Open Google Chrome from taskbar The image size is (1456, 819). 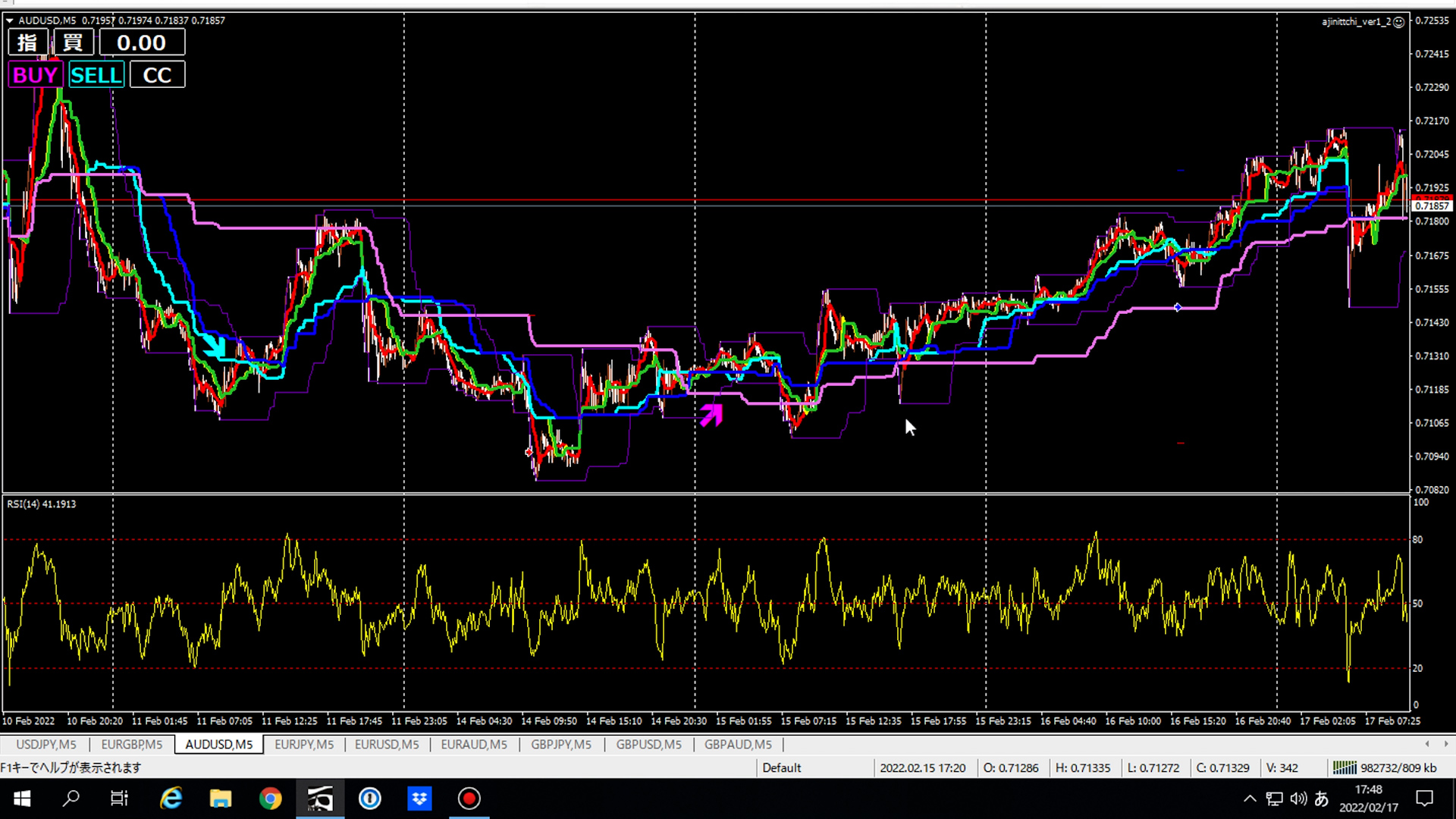[x=270, y=799]
